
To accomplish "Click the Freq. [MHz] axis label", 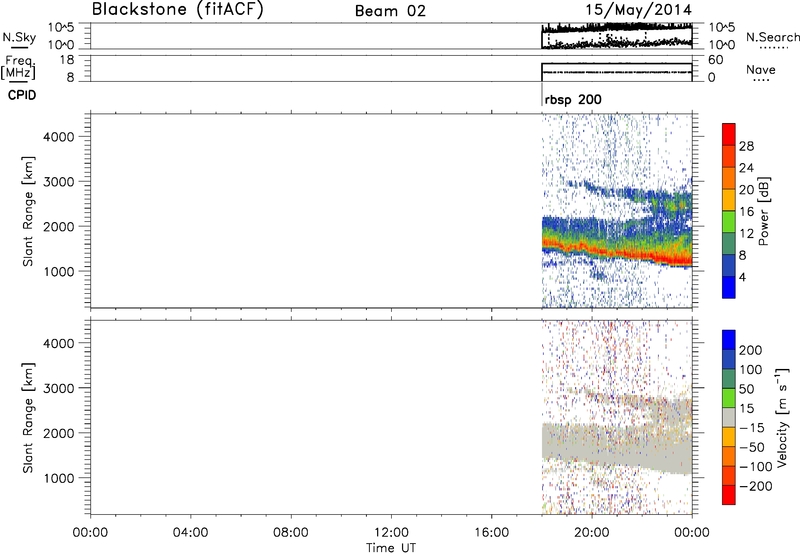I will pos(19,67).
